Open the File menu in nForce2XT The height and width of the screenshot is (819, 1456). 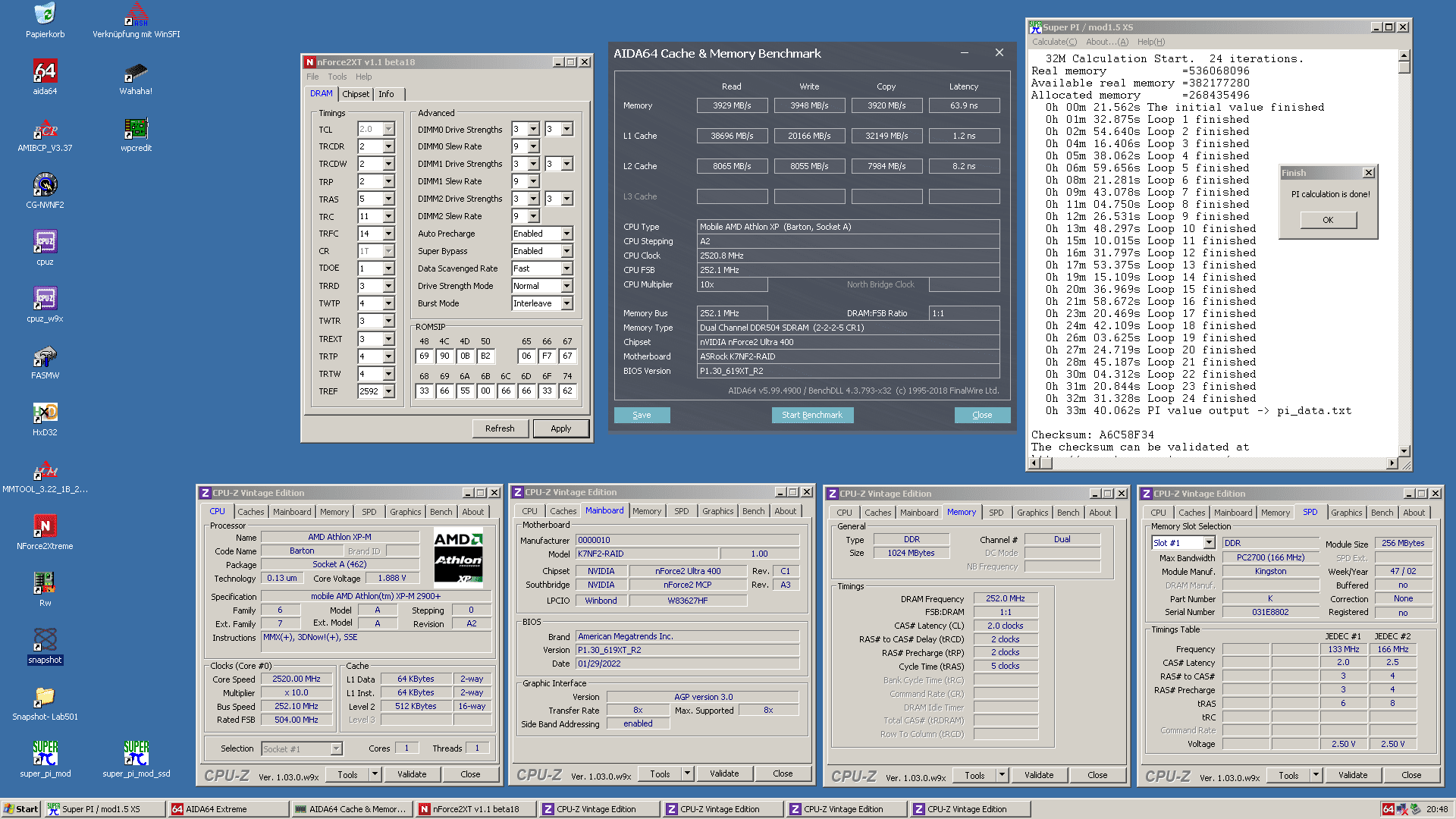point(312,77)
